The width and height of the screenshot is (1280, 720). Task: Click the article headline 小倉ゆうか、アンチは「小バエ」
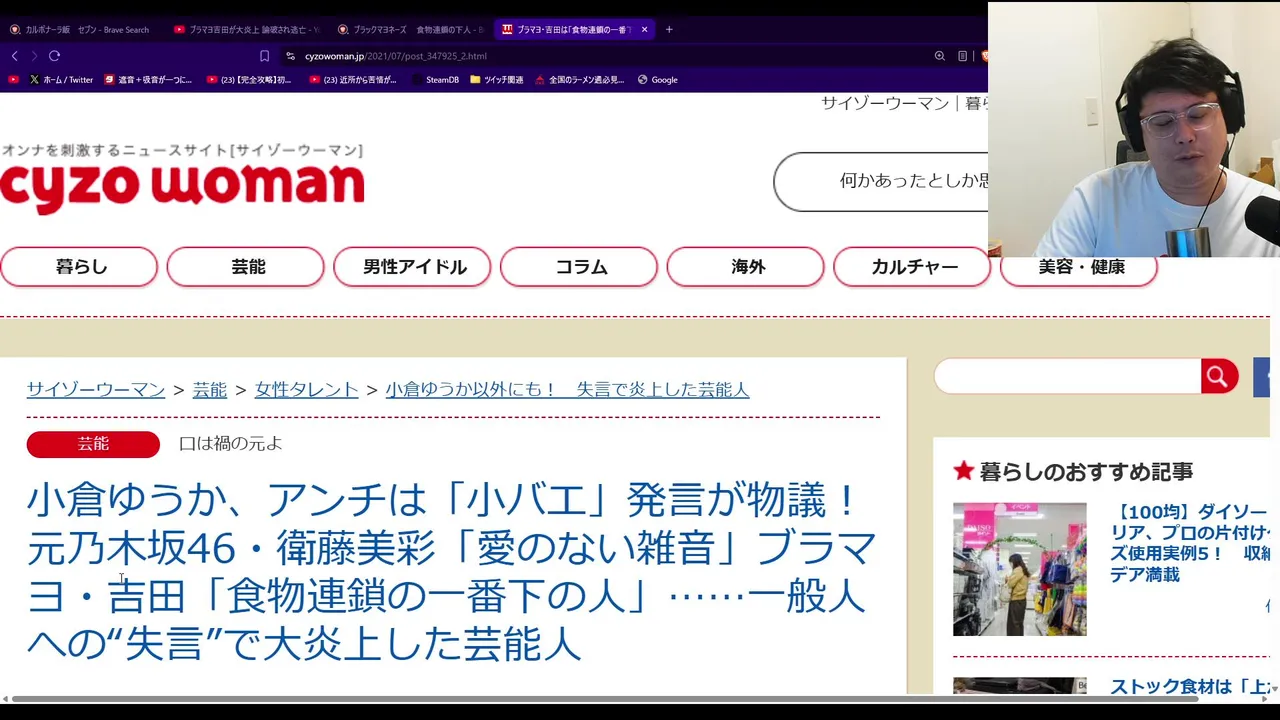(x=451, y=572)
